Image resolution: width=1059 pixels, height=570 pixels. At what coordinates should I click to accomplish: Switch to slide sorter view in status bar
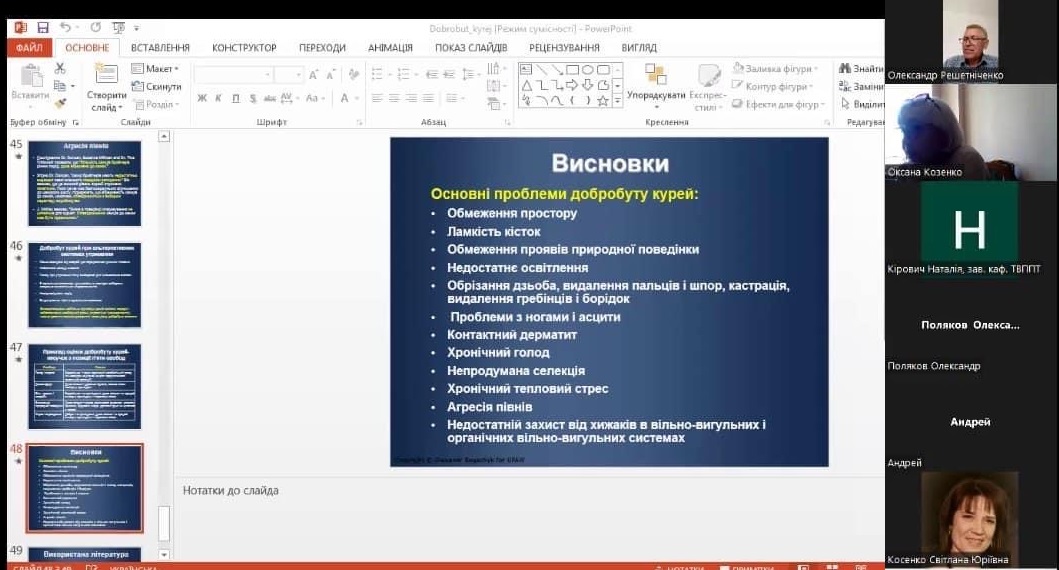832,567
